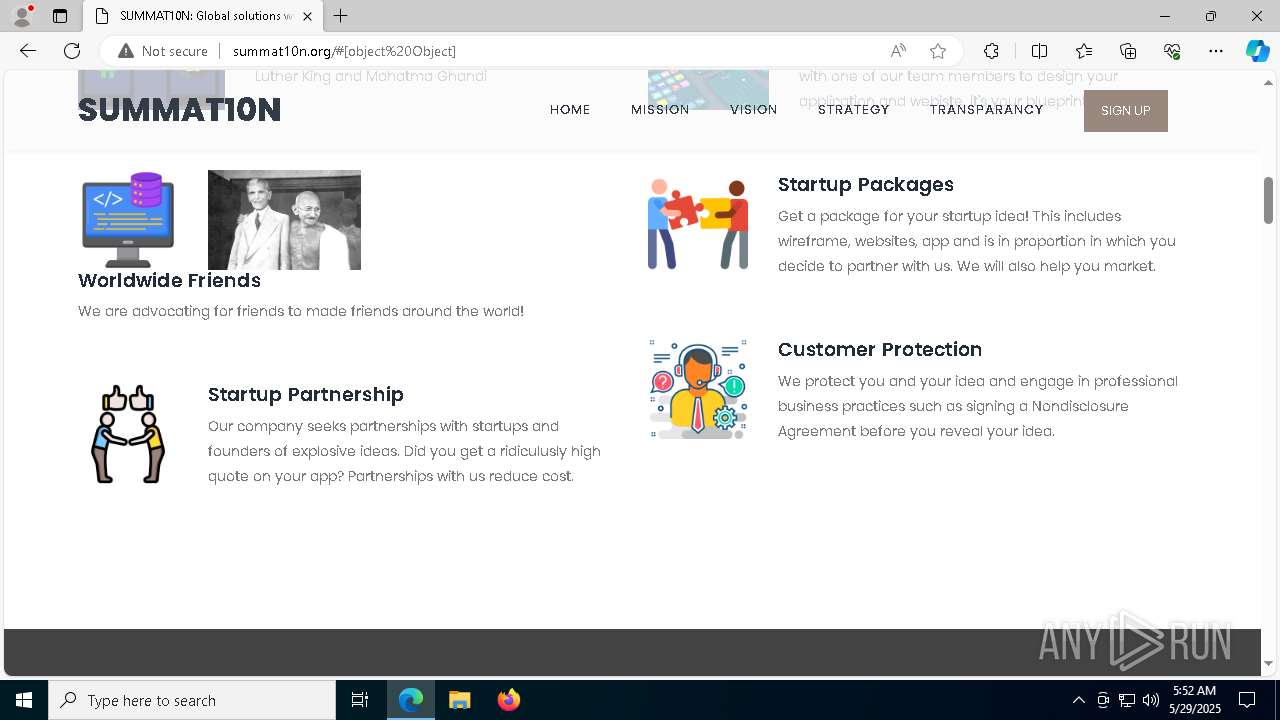Viewport: 1280px width, 720px height.
Task: Show hidden system tray icons
Action: pos(1078,700)
